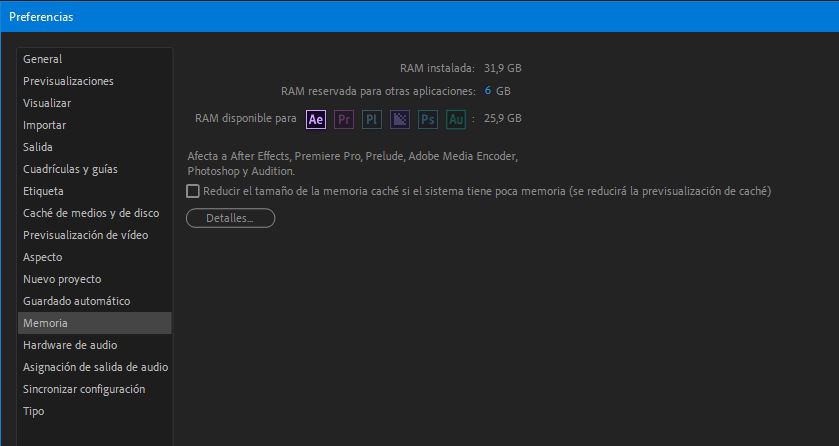The image size is (839, 446).
Task: Click the Premiere Pro Pr icon
Action: [x=344, y=119]
